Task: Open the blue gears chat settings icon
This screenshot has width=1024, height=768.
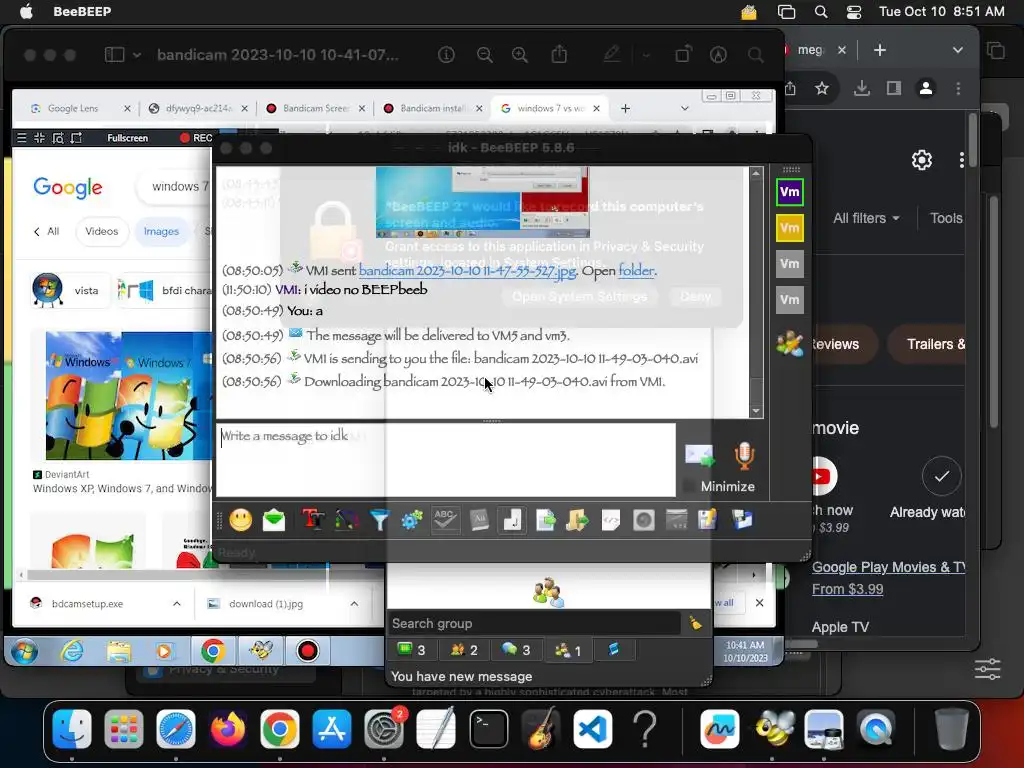Action: [x=412, y=520]
